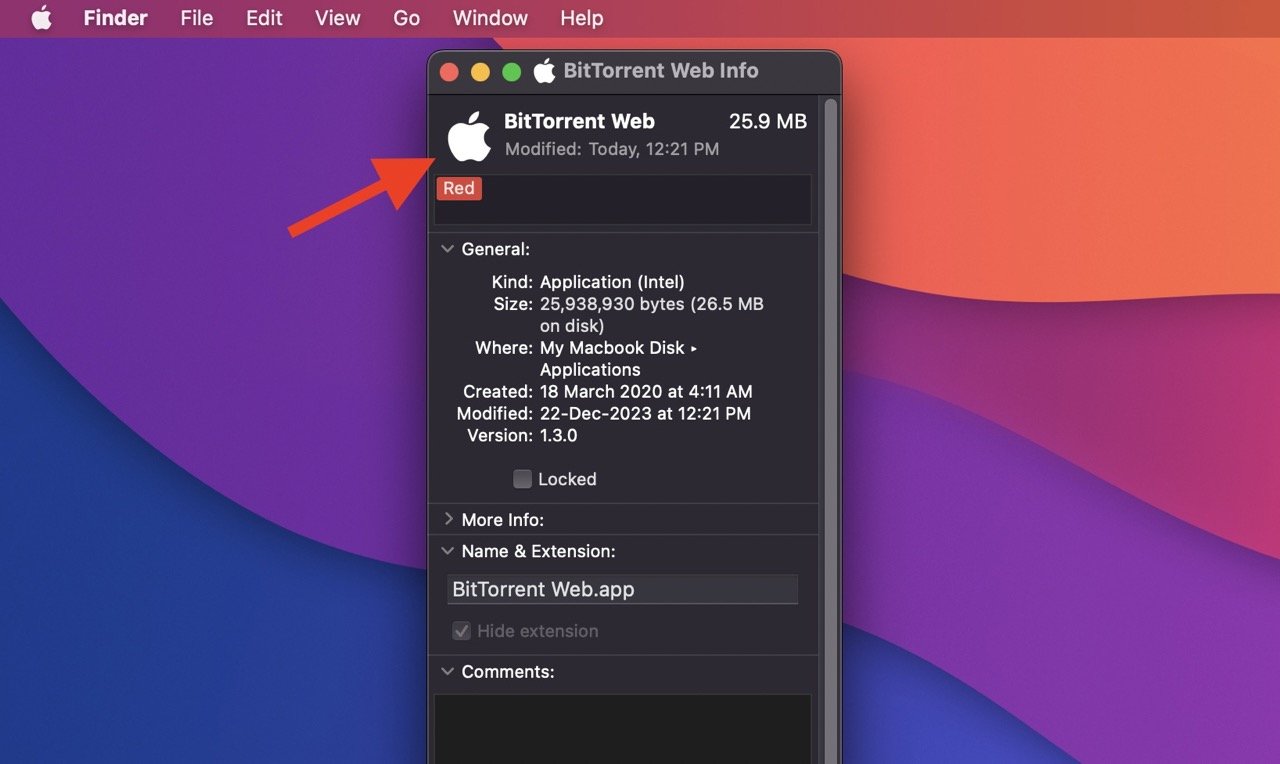Image resolution: width=1280 pixels, height=764 pixels.
Task: Expand the More Info section
Action: [x=447, y=520]
